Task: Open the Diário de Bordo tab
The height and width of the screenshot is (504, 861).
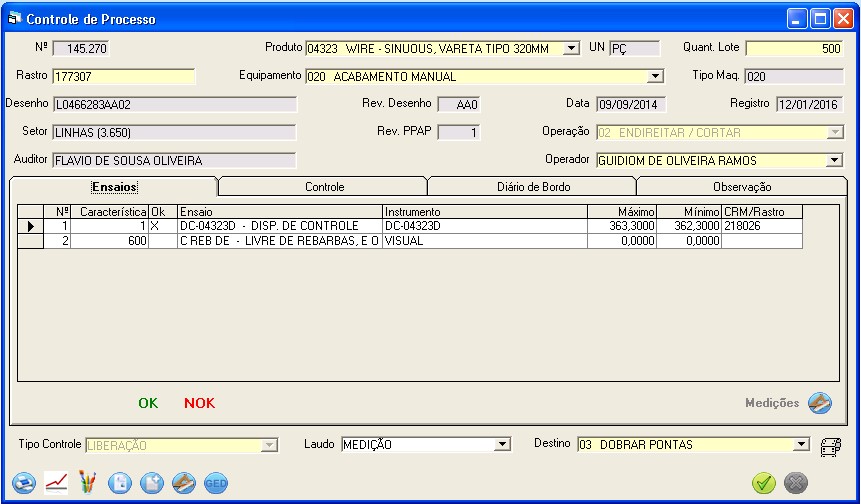Action: point(533,187)
